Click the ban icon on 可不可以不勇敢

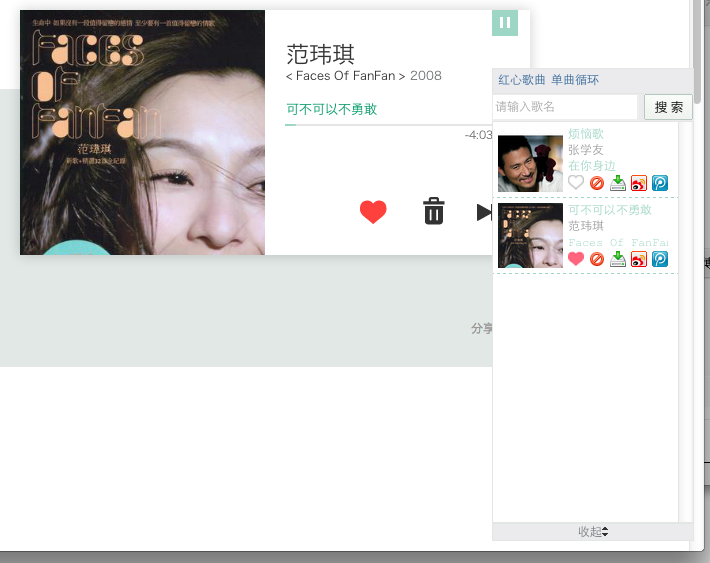[x=597, y=259]
